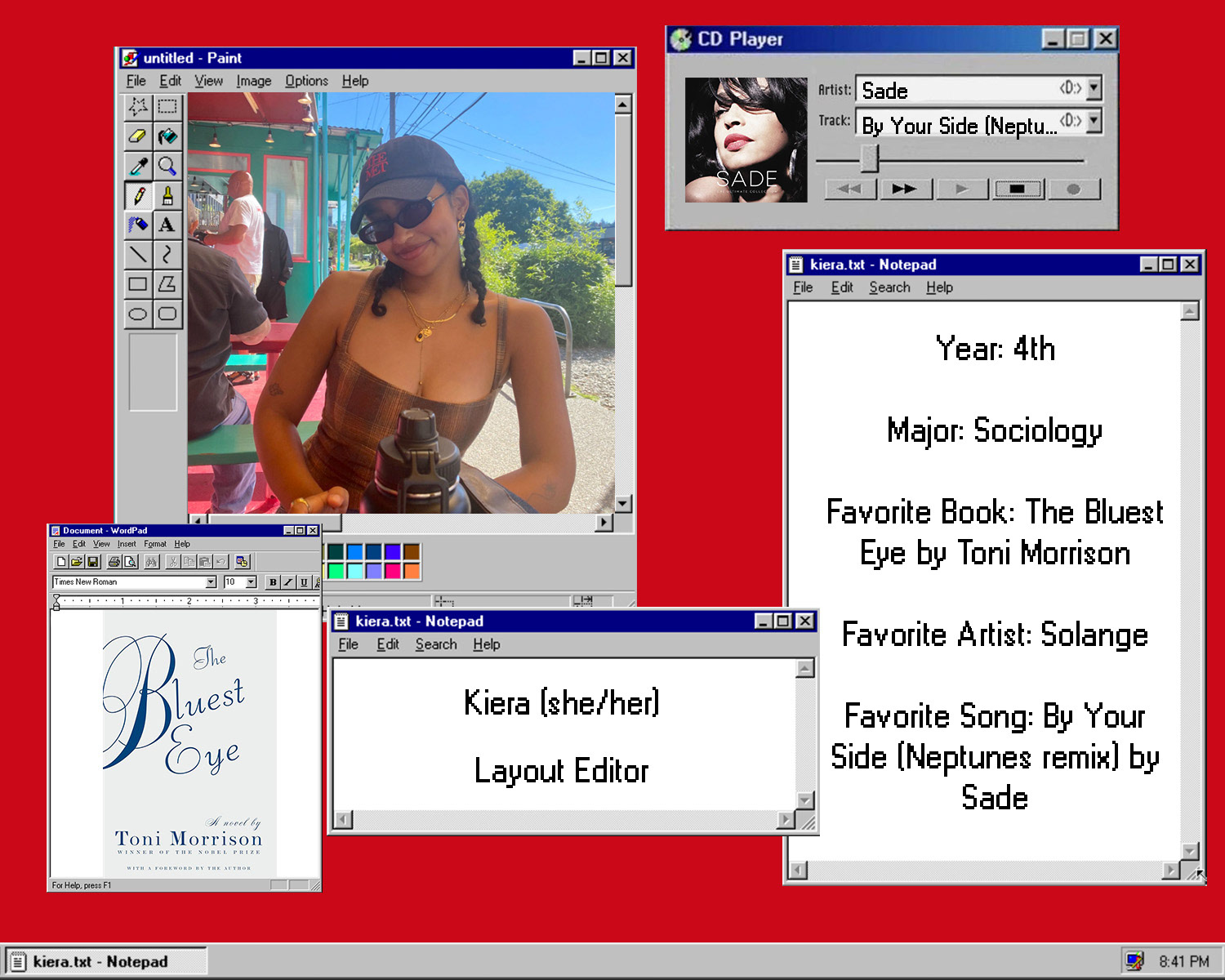Activate the Magnifier tool in Paint
The width and height of the screenshot is (1225, 980).
click(167, 166)
